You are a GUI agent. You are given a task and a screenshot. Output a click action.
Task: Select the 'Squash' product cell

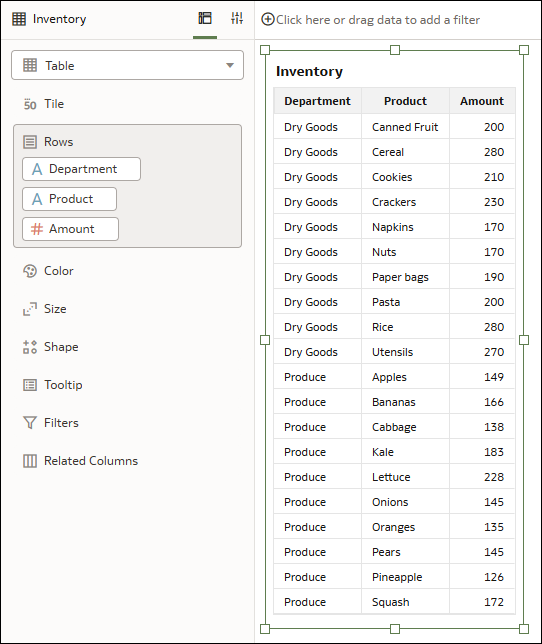click(x=405, y=602)
